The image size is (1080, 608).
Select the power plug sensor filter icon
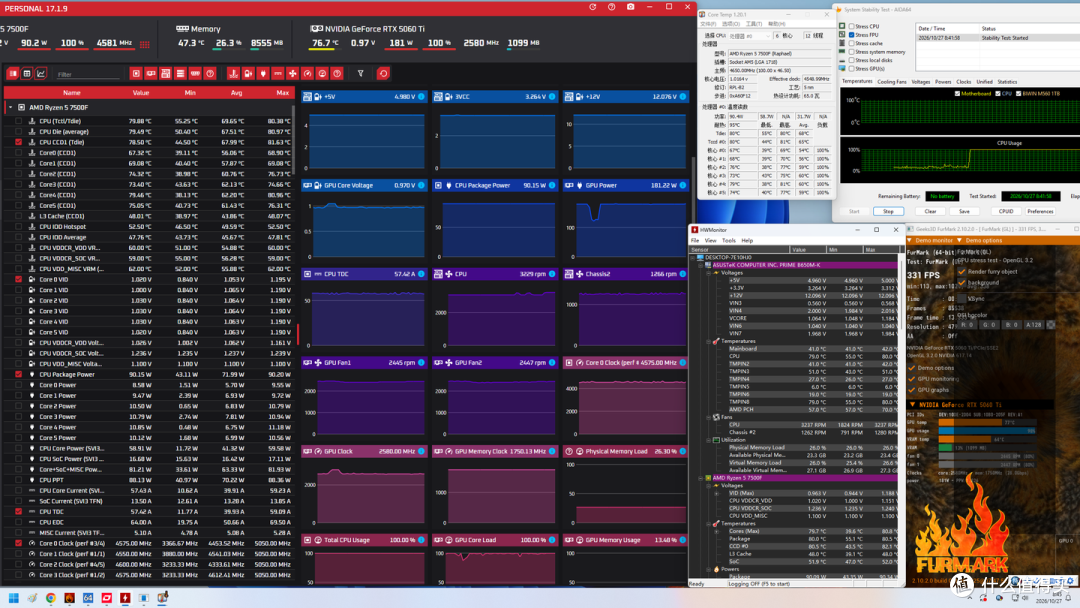[263, 74]
